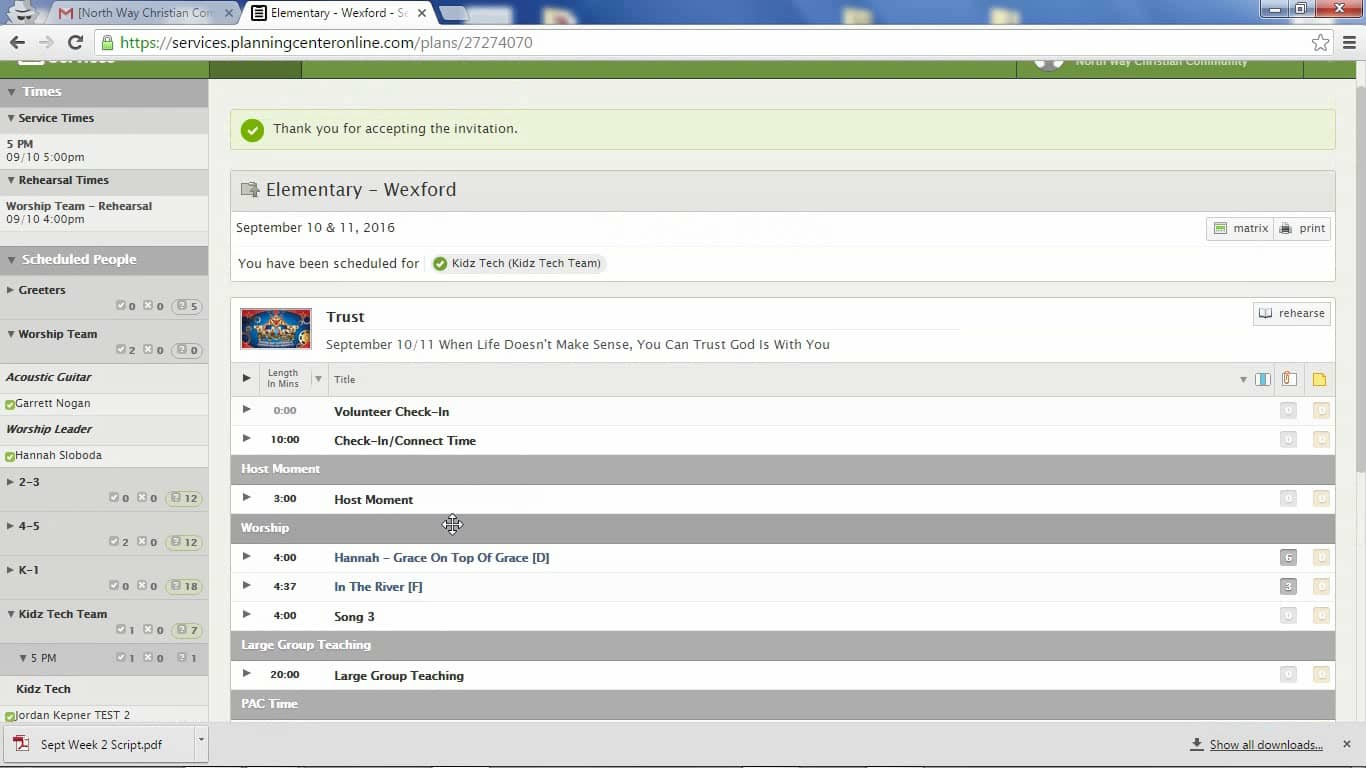Click the declined count under Greeters
The height and width of the screenshot is (768, 1366).
(153, 306)
